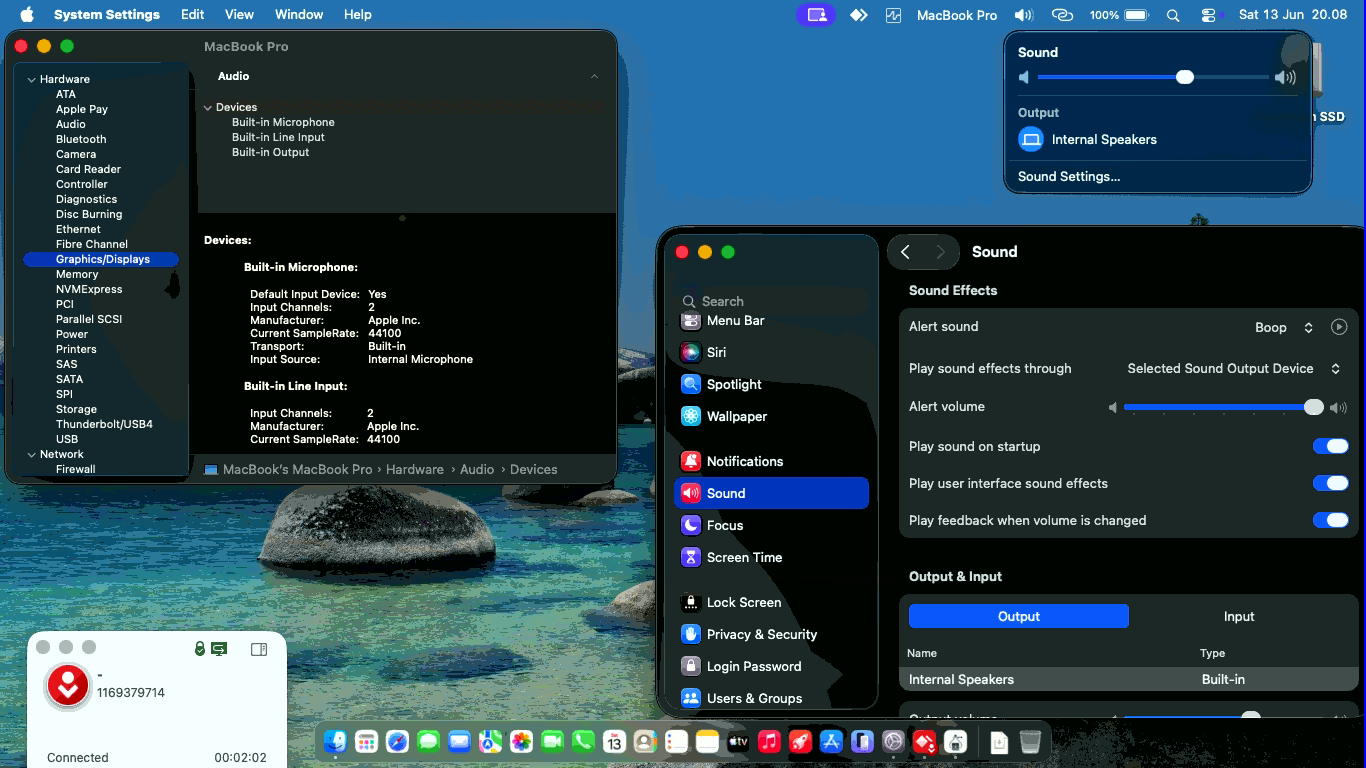Open the Focus moon icon
Viewport: 1366px width, 768px height.
690,525
